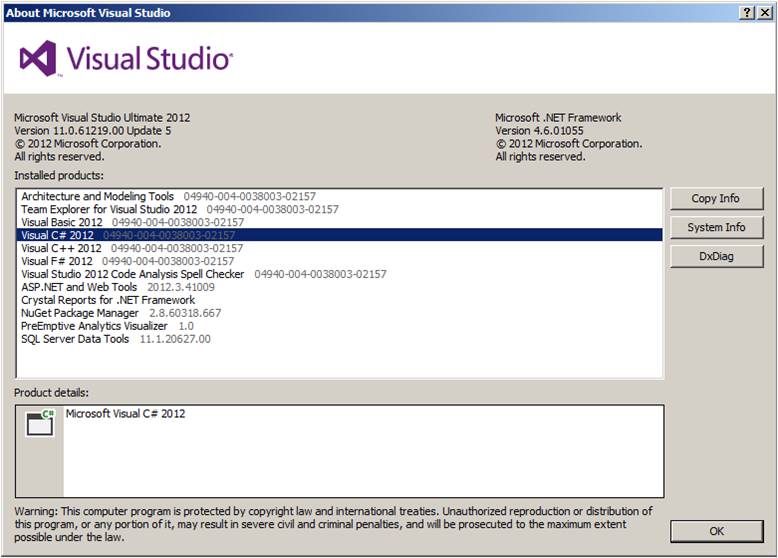The height and width of the screenshot is (558, 778).
Task: Click Version 11.0.61219.00 Update 5 text
Action: (x=93, y=131)
